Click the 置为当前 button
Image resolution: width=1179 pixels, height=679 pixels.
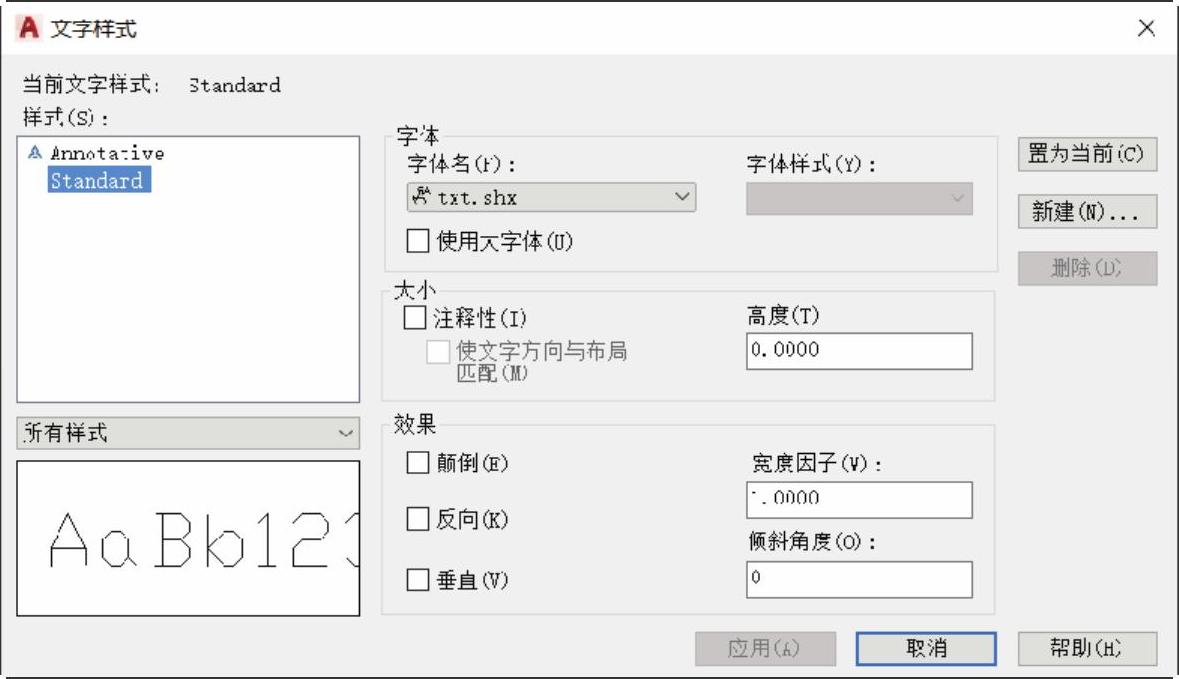pos(1086,155)
